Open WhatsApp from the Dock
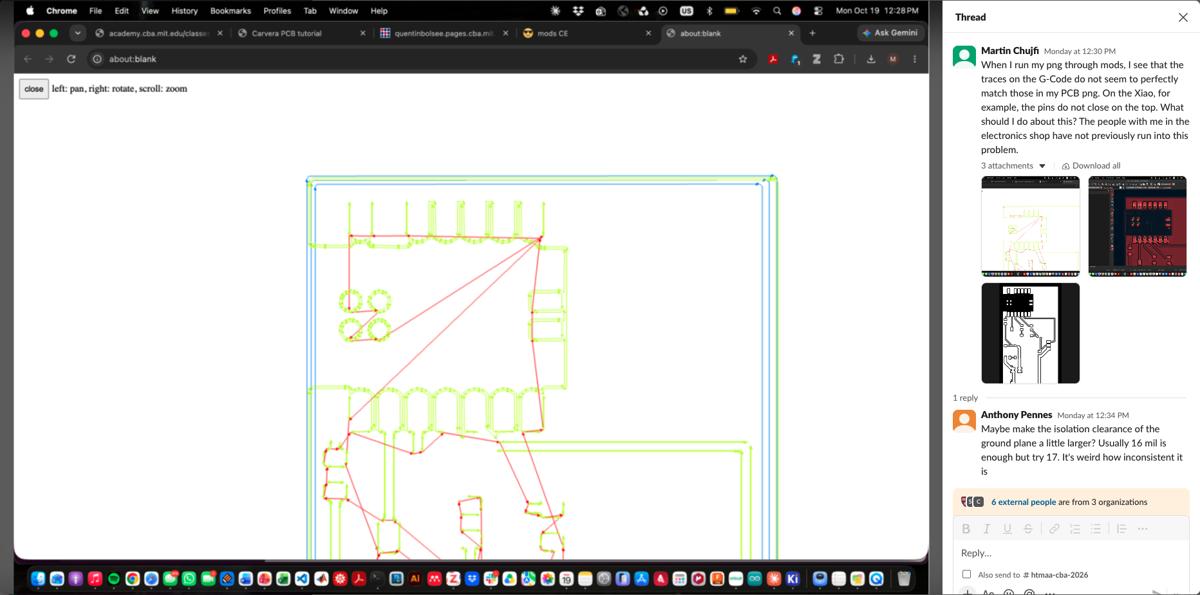Screen dimensions: 1200x595 coord(190,578)
